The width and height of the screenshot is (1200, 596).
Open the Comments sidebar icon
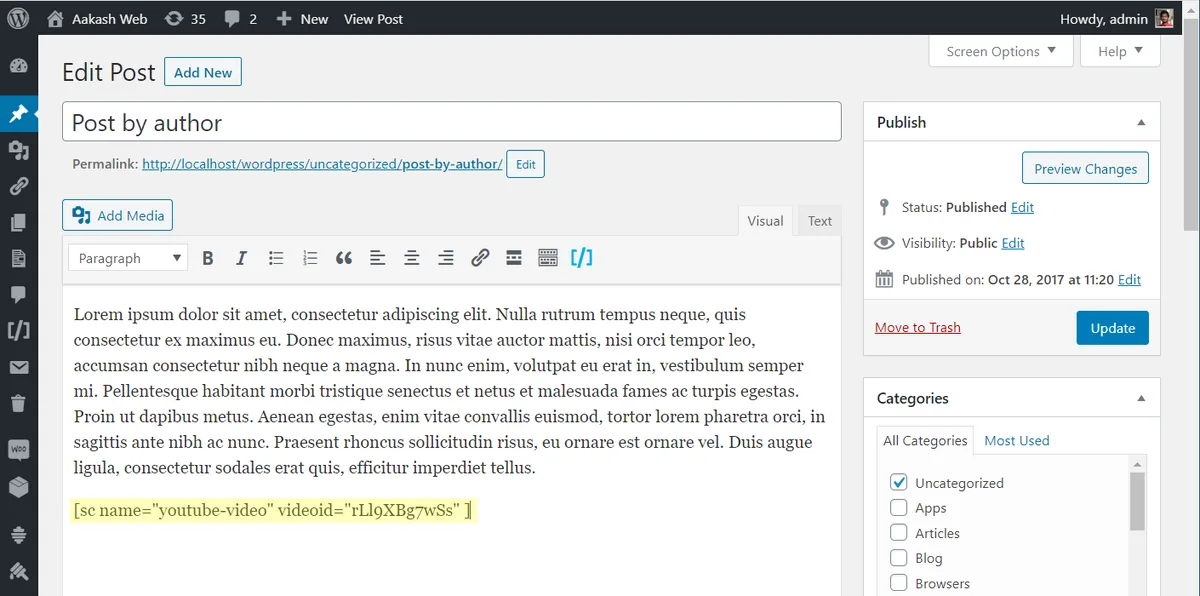pos(18,294)
